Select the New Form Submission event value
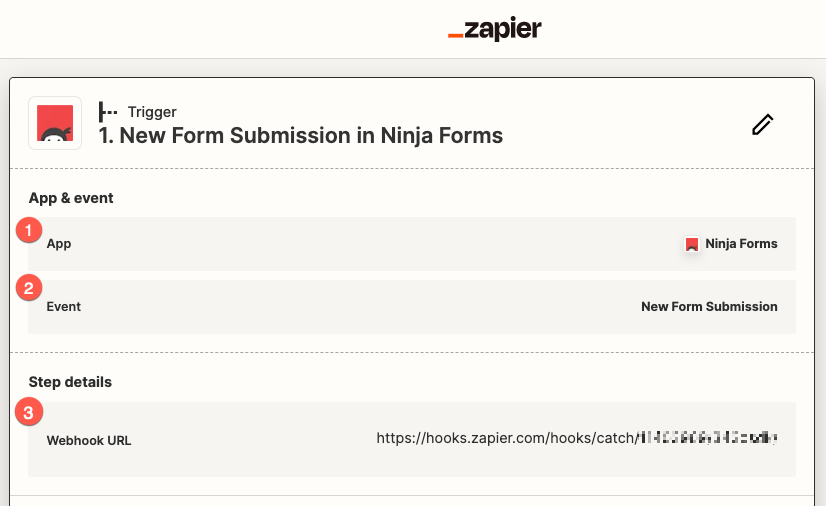The width and height of the screenshot is (826, 506). tap(709, 307)
